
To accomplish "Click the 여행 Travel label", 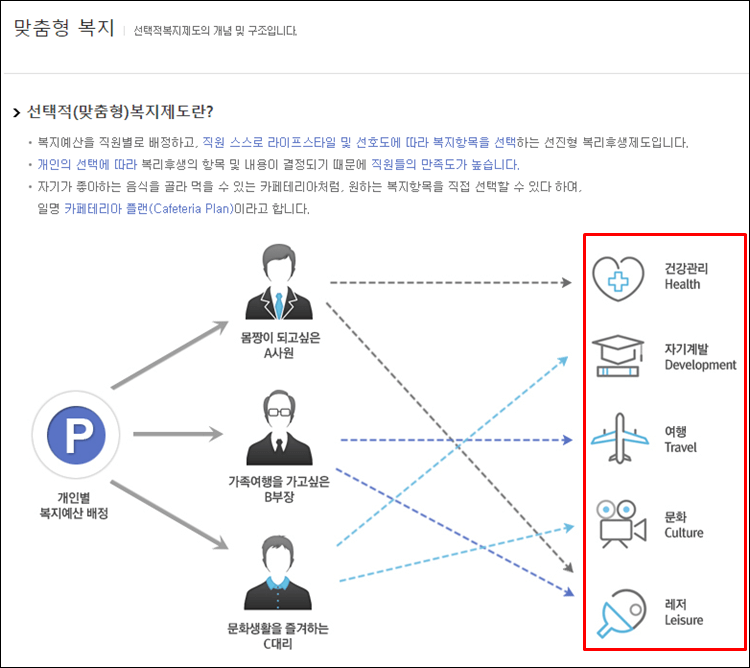I will click(x=680, y=439).
